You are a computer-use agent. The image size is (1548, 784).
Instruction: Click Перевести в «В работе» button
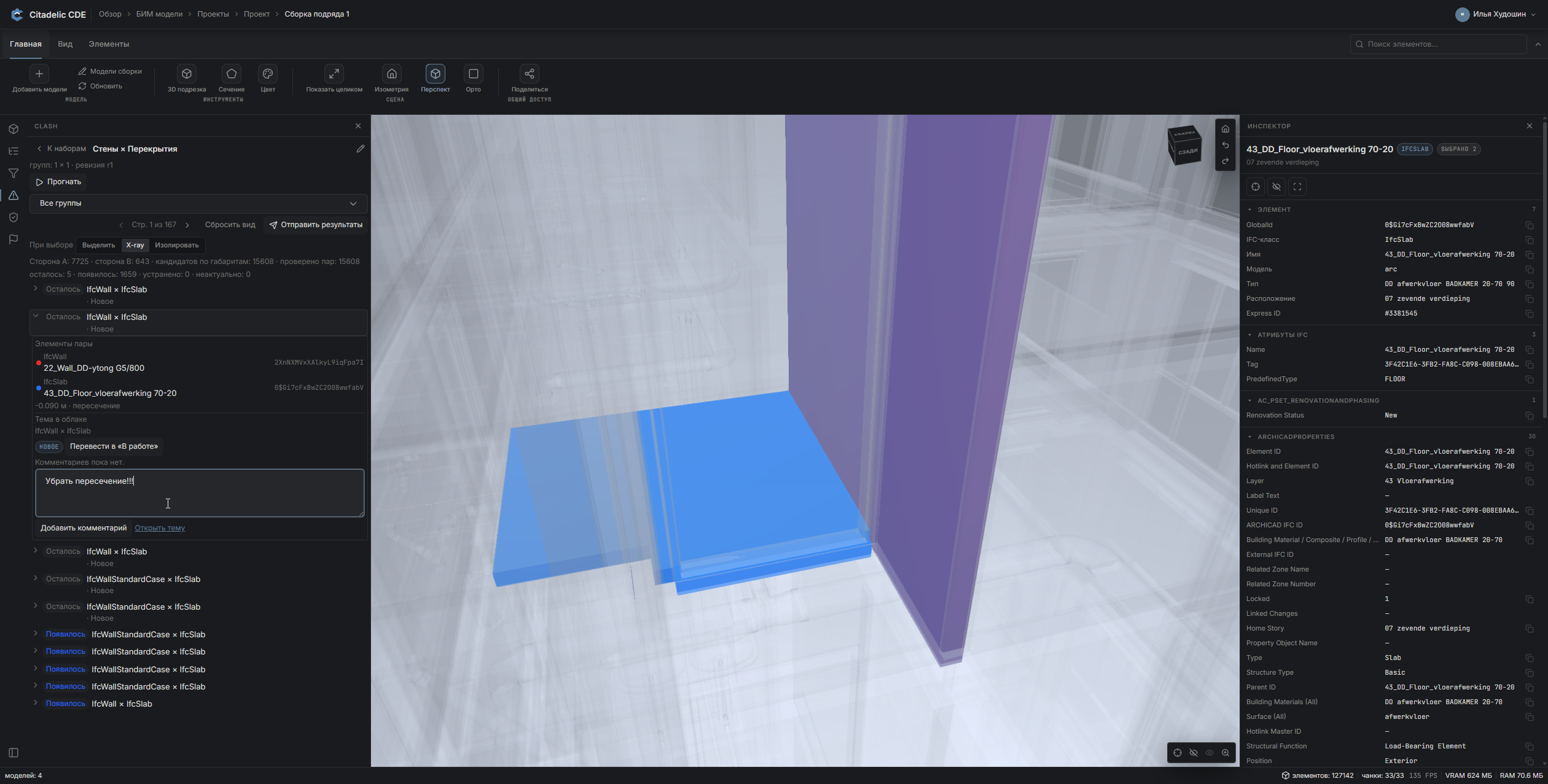[114, 446]
